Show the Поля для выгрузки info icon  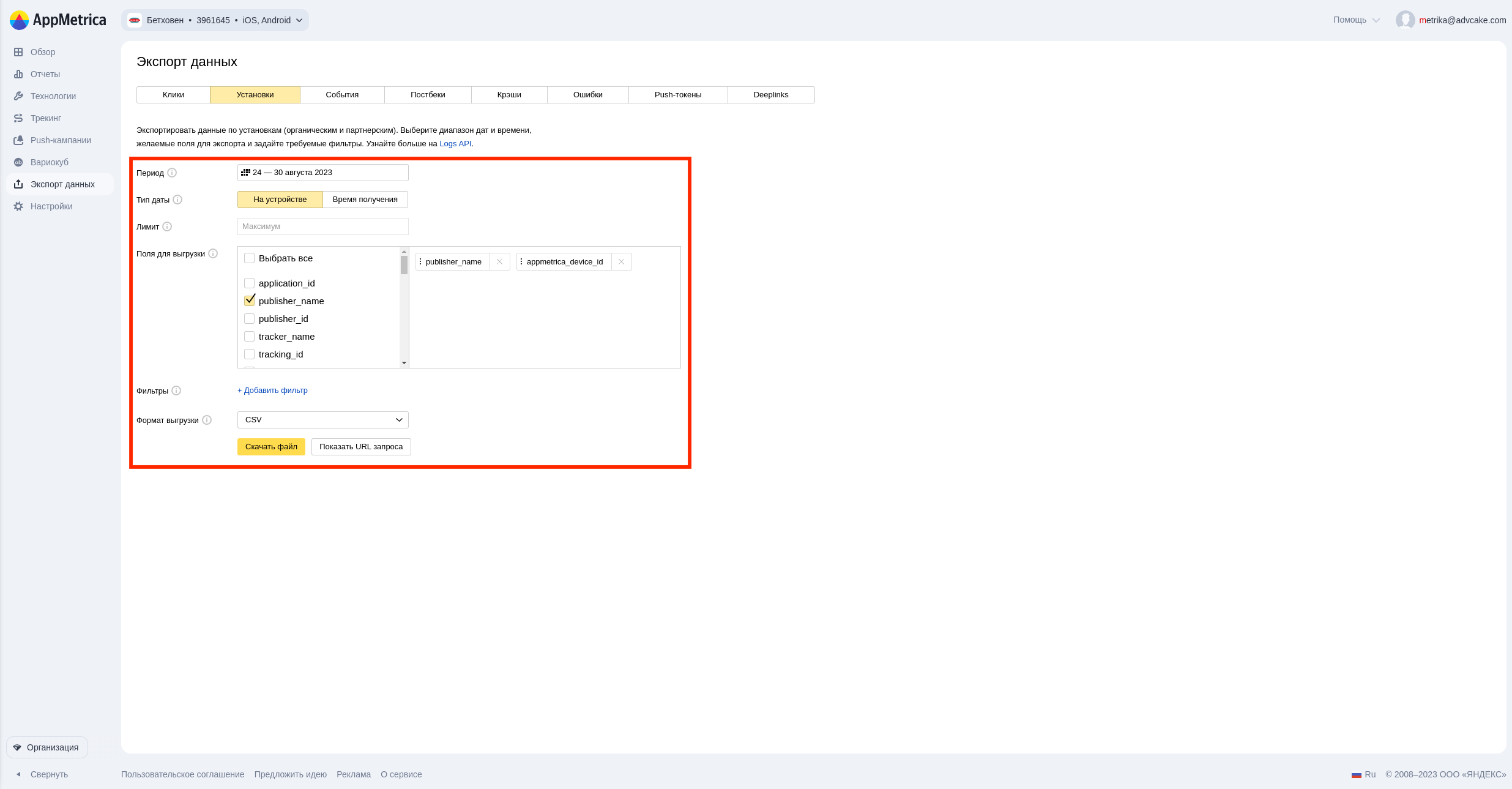213,253
